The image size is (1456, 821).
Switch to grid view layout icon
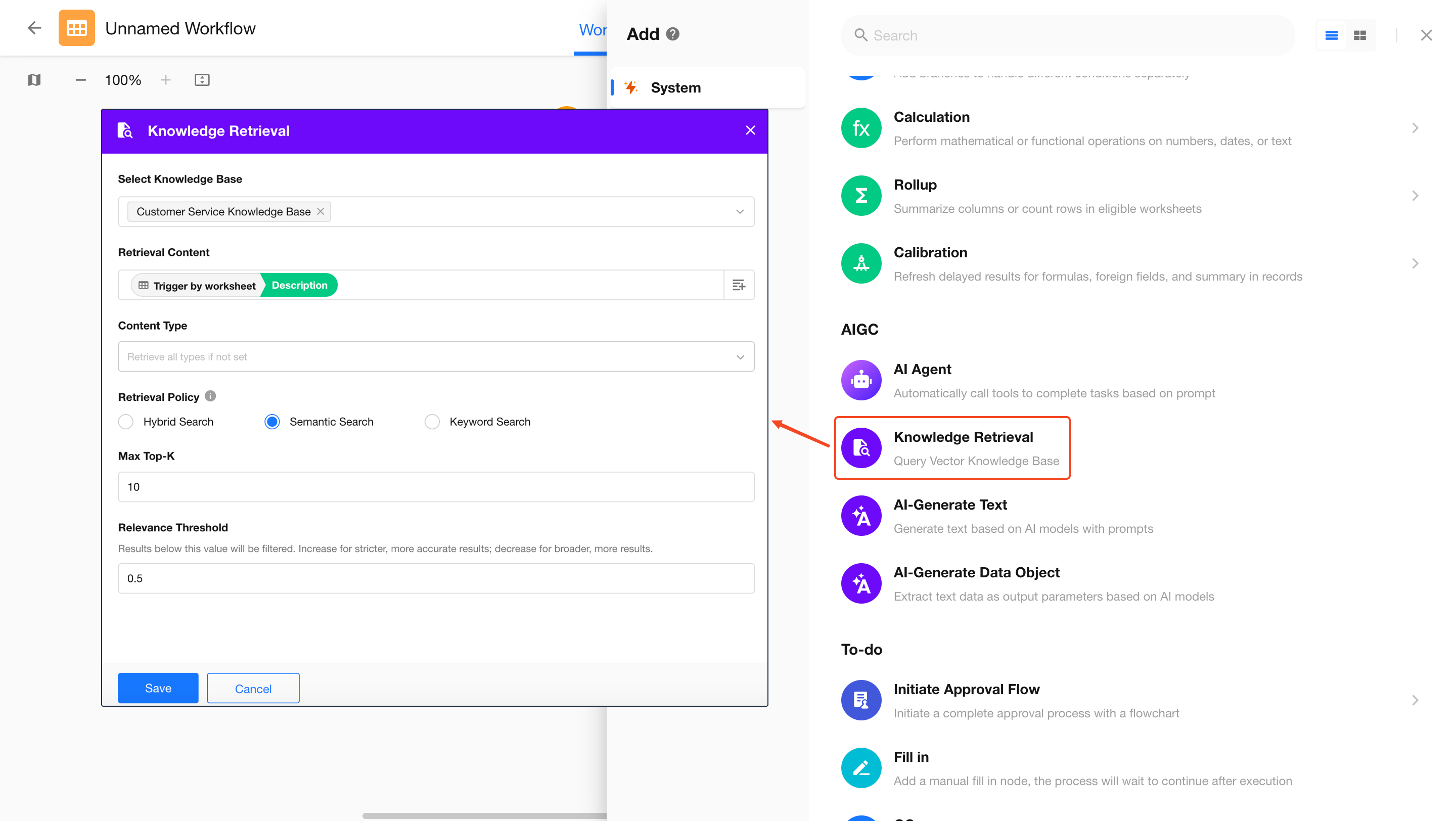coord(1360,35)
